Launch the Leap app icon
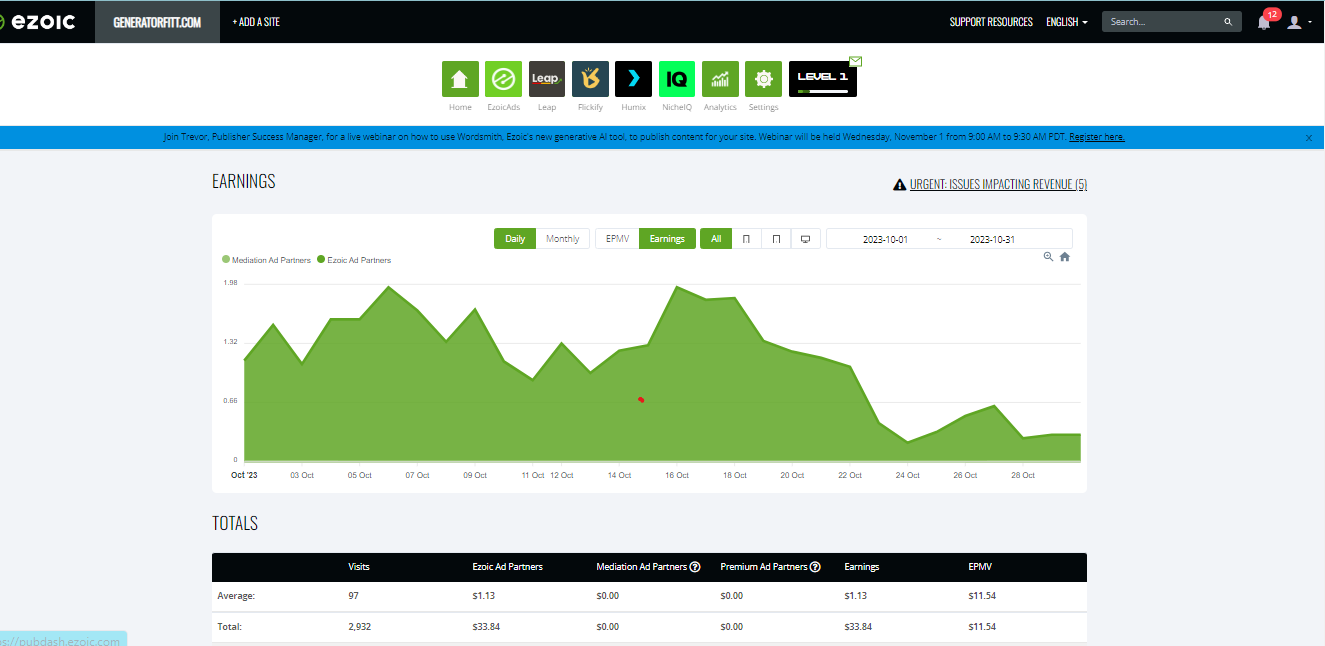This screenshot has width=1325, height=646. 547,79
